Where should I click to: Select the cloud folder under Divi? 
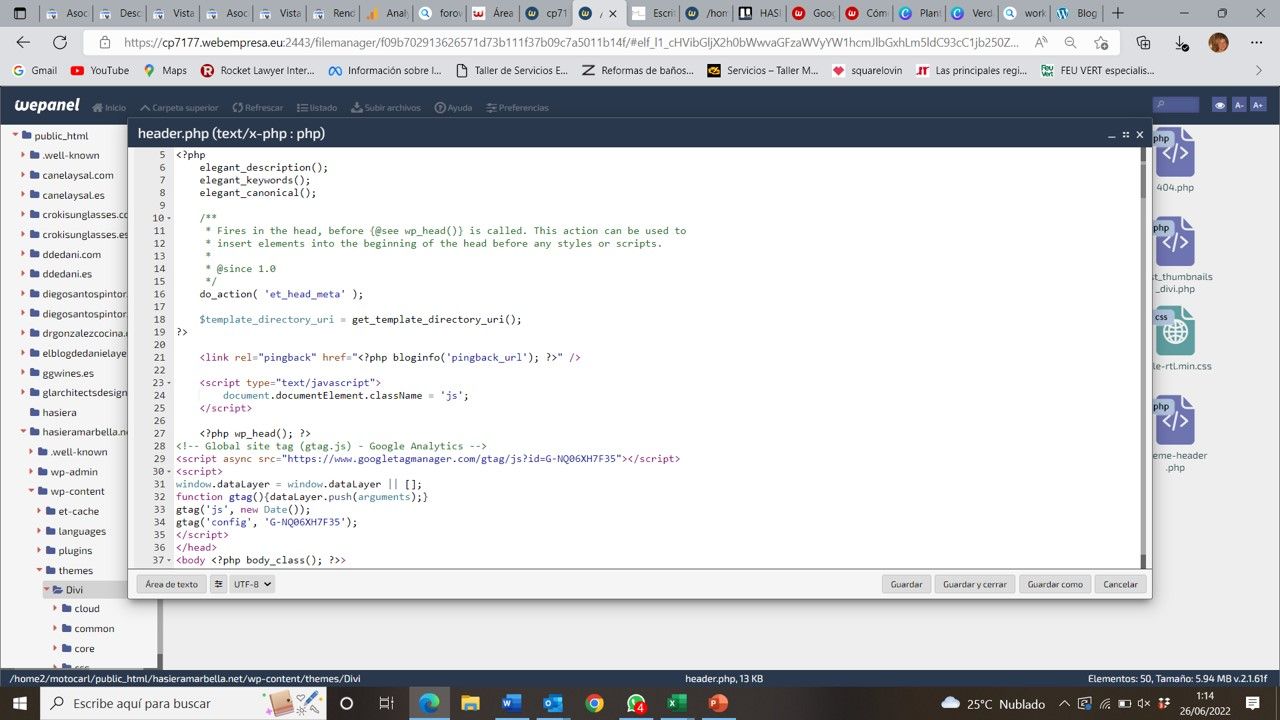pyautogui.click(x=81, y=609)
